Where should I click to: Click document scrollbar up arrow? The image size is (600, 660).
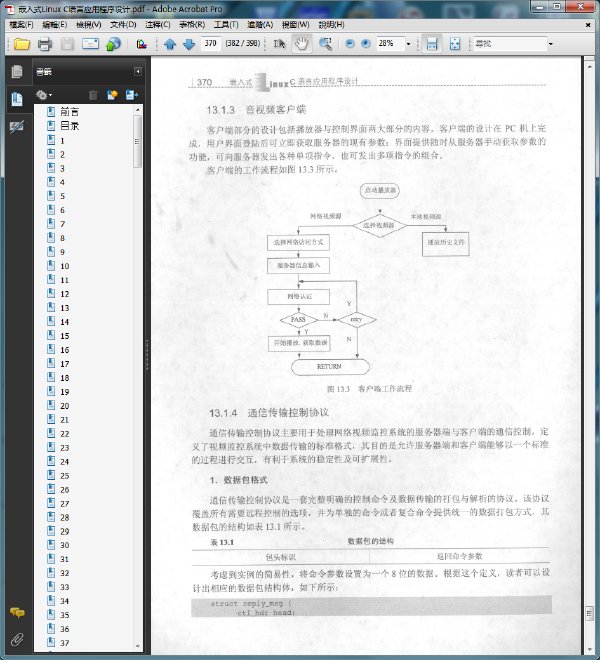click(589, 66)
